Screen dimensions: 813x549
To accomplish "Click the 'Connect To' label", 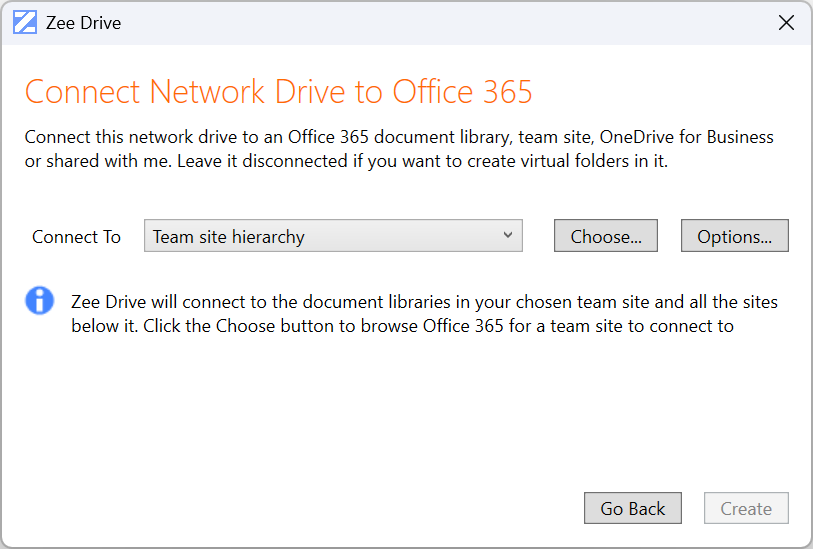I will coord(76,237).
